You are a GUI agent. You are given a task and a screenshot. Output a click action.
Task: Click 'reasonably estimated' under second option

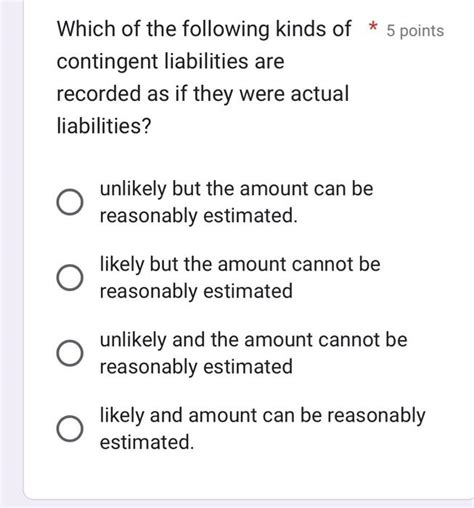pyautogui.click(x=196, y=292)
